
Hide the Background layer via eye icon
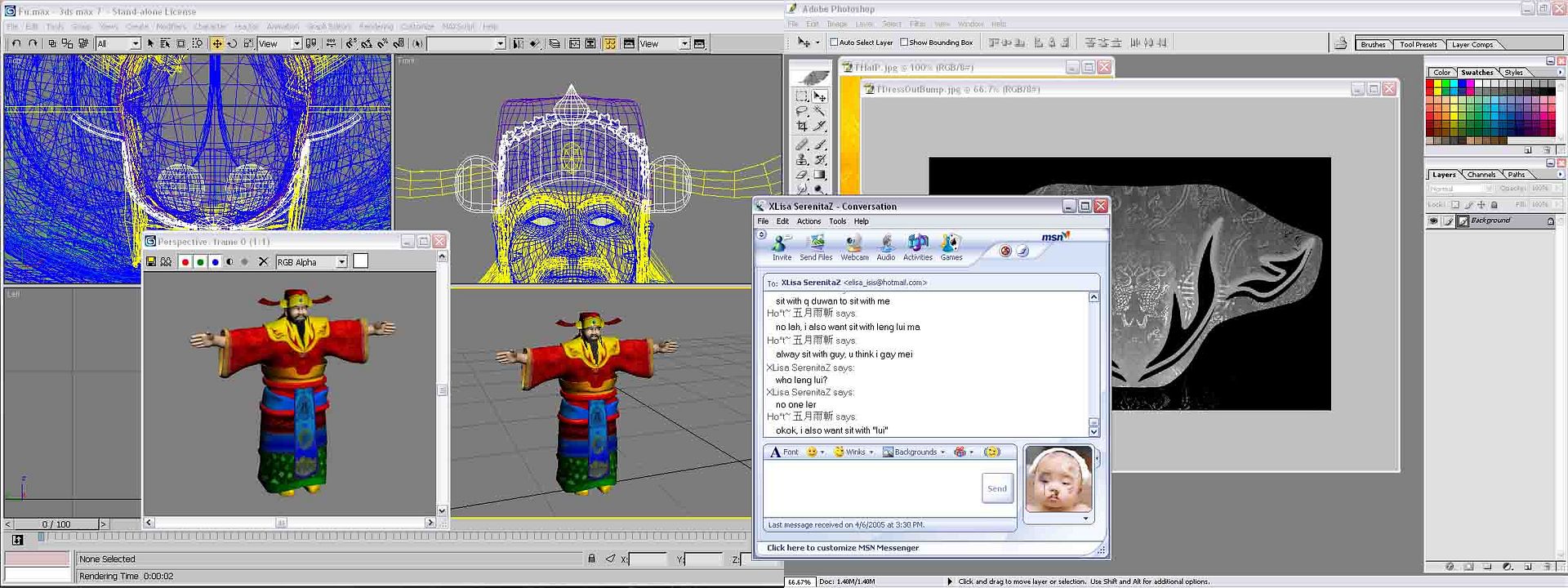1433,221
